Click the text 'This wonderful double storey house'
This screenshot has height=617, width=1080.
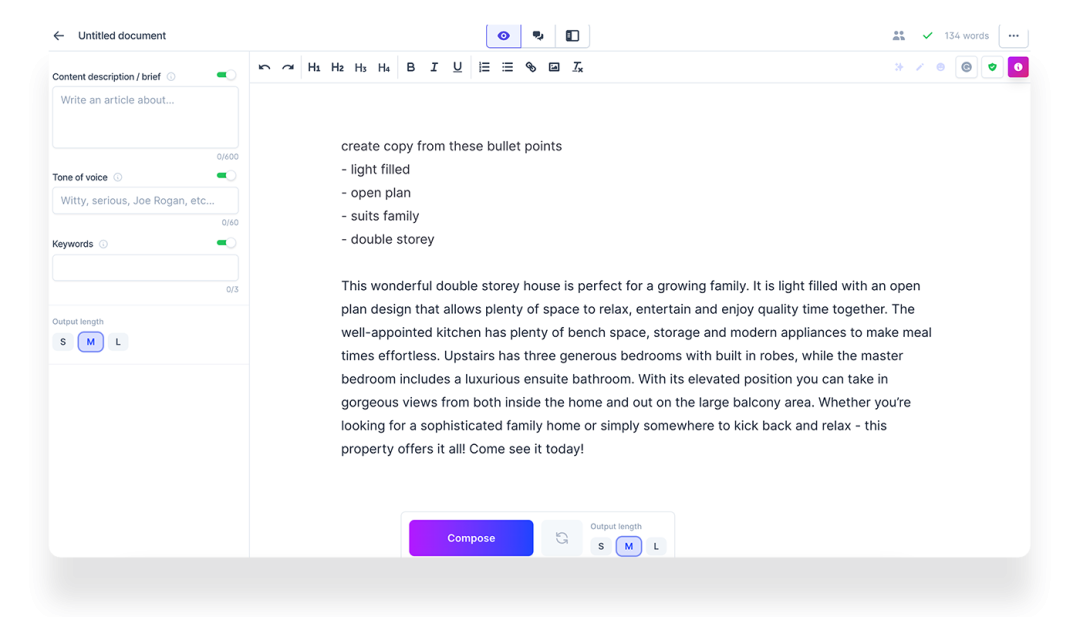pos(450,286)
